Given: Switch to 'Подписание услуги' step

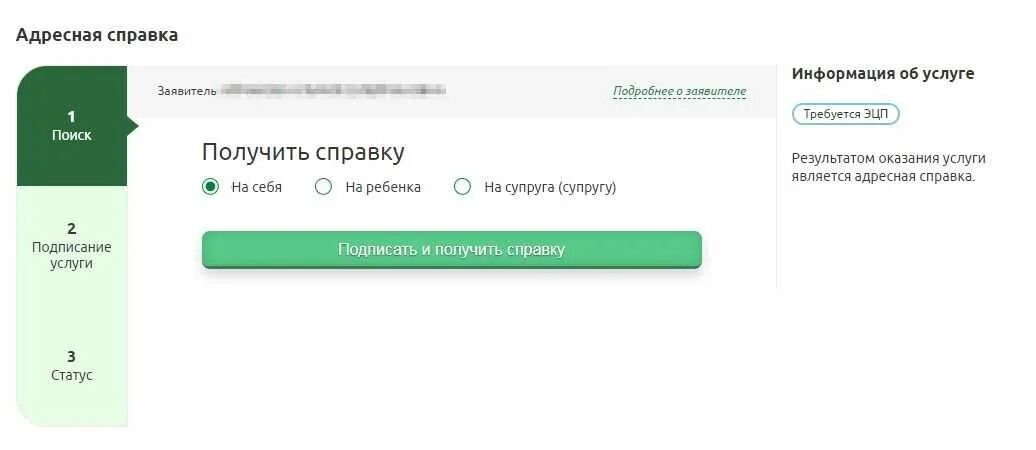Looking at the screenshot, I should tap(72, 246).
